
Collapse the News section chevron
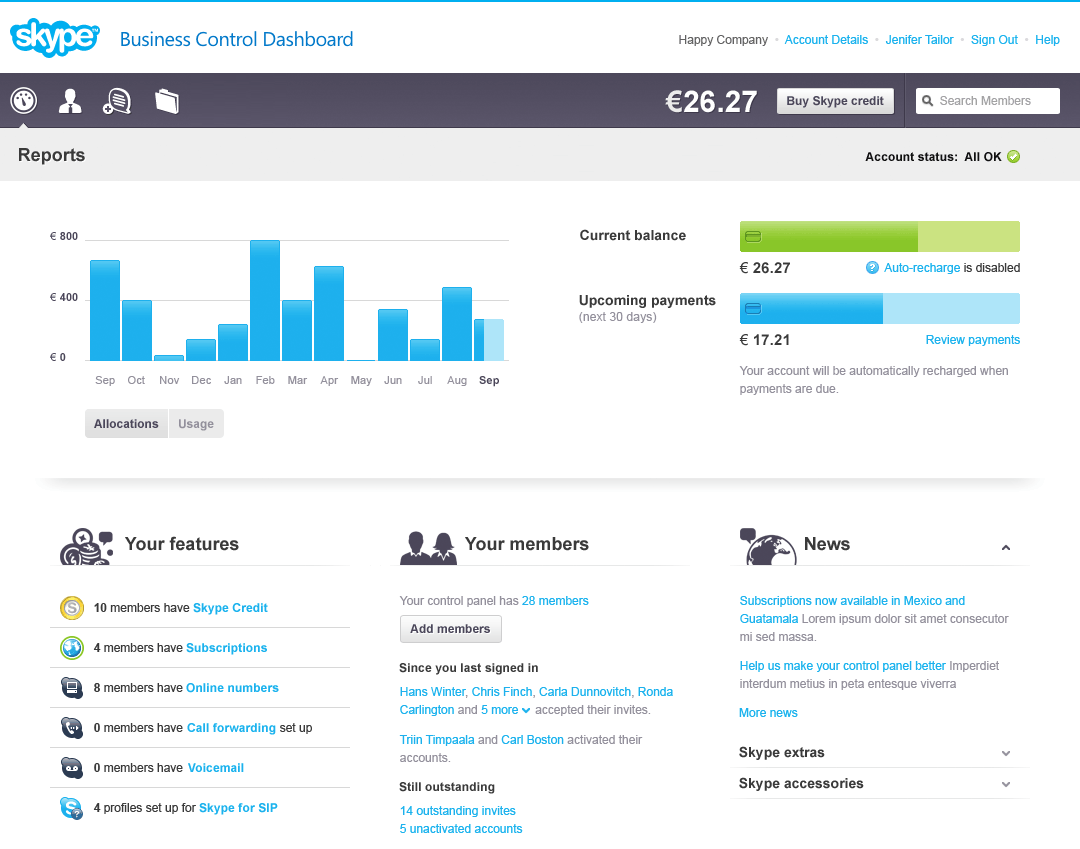(x=1006, y=547)
